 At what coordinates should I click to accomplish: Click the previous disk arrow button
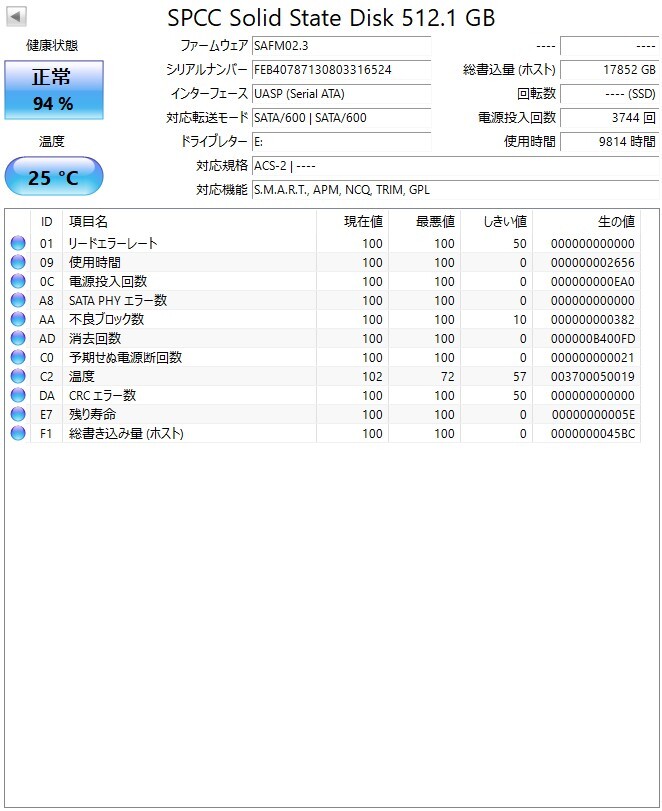coord(16,17)
